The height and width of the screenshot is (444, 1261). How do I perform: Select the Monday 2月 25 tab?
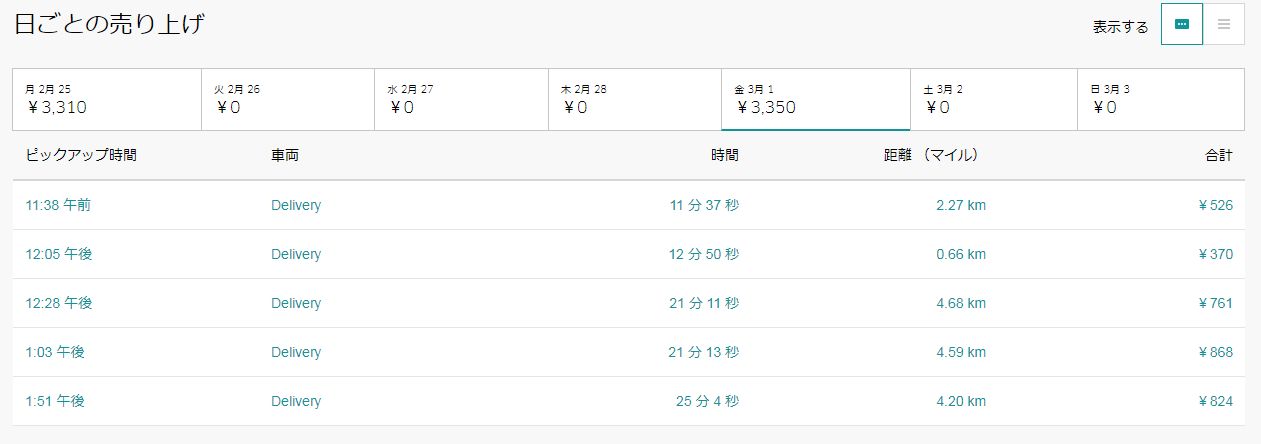click(x=107, y=99)
